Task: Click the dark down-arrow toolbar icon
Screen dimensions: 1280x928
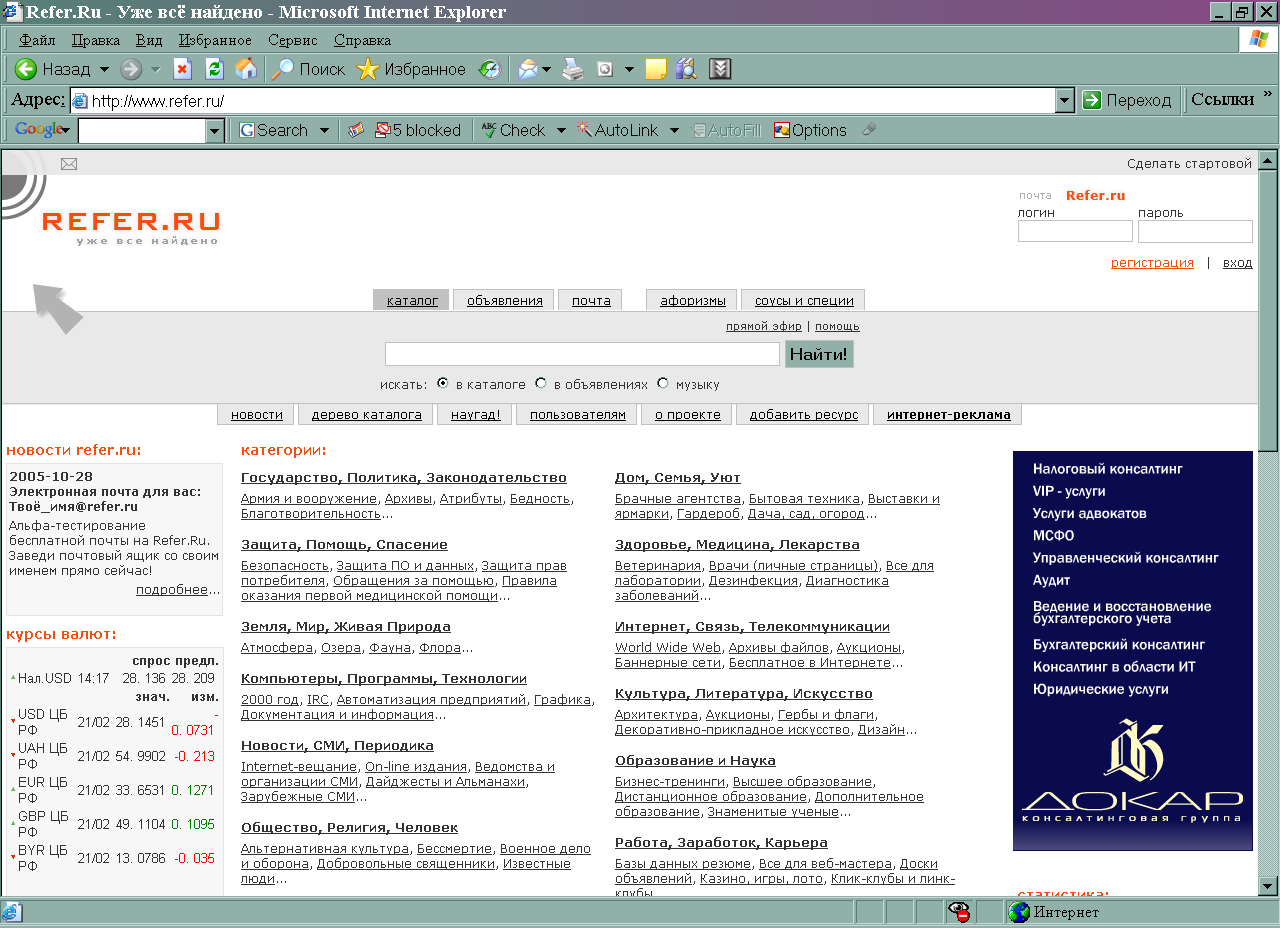Action: point(720,69)
